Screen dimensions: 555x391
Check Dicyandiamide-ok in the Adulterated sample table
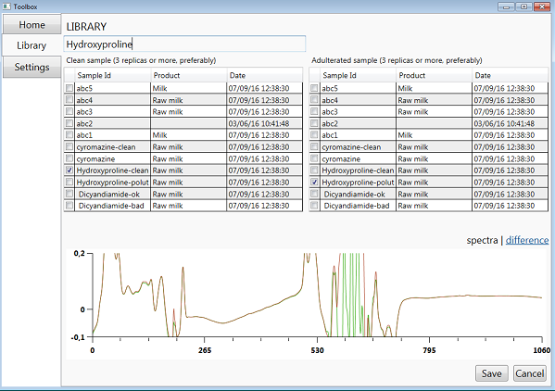tap(314, 194)
